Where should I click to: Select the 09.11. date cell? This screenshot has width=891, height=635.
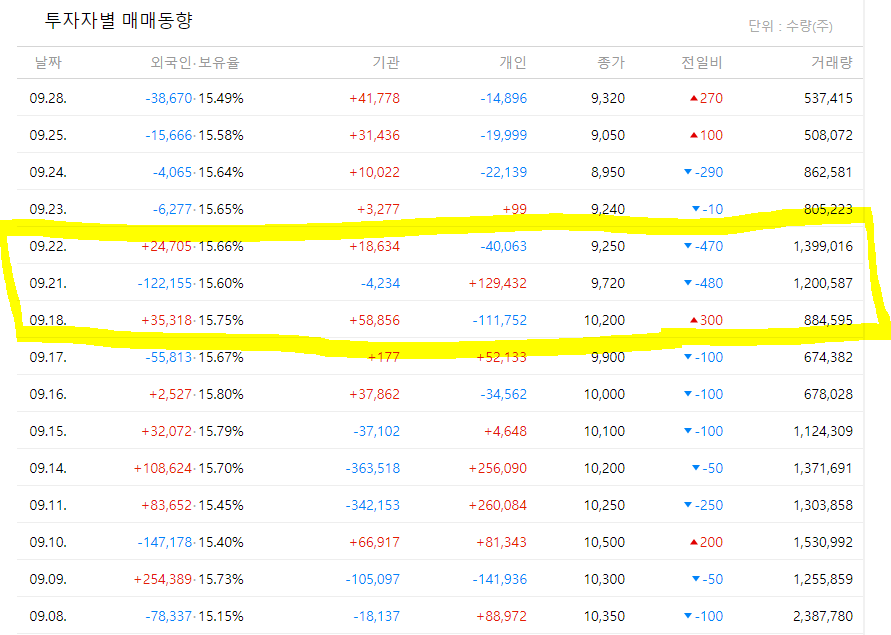tap(48, 505)
